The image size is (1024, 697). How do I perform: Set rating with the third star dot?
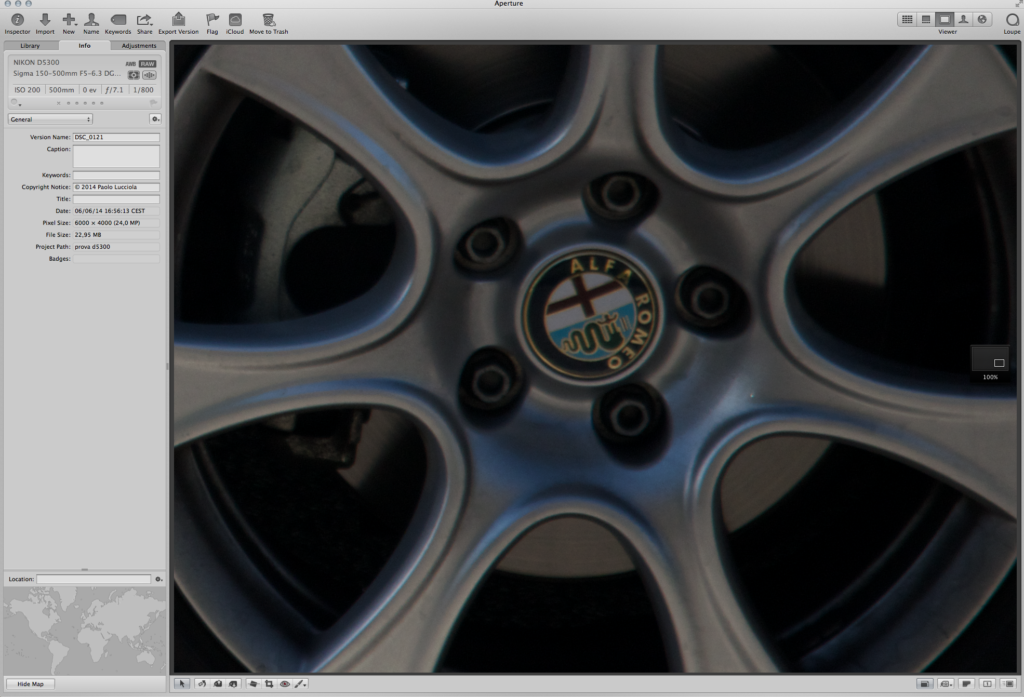[x=85, y=103]
